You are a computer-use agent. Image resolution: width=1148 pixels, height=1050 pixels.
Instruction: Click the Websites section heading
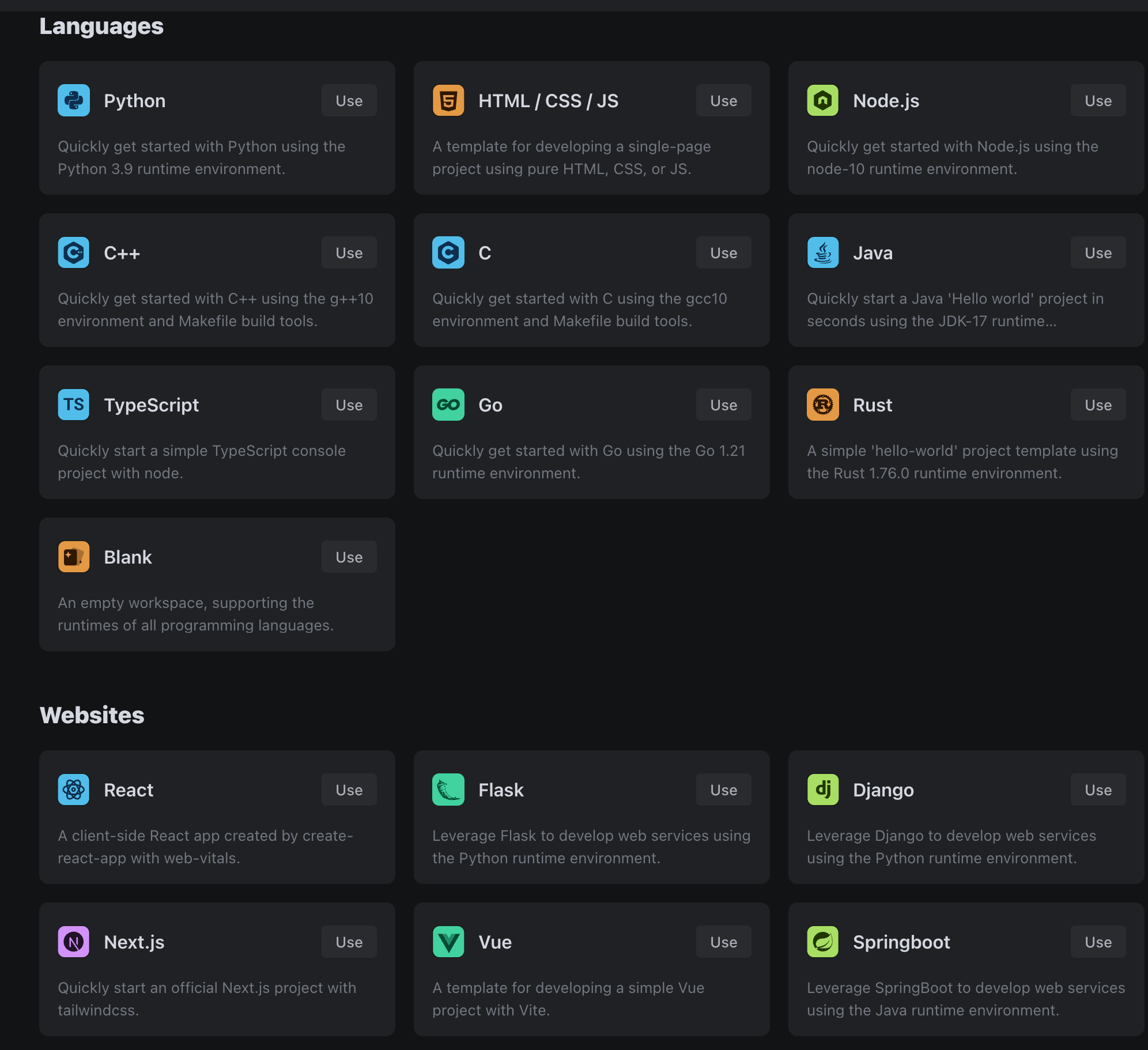[x=92, y=715]
